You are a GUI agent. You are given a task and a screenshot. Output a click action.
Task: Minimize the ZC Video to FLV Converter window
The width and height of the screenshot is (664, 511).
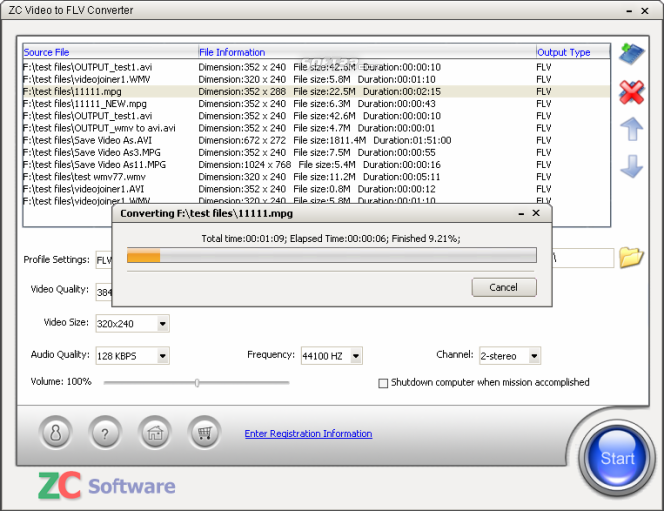click(629, 11)
